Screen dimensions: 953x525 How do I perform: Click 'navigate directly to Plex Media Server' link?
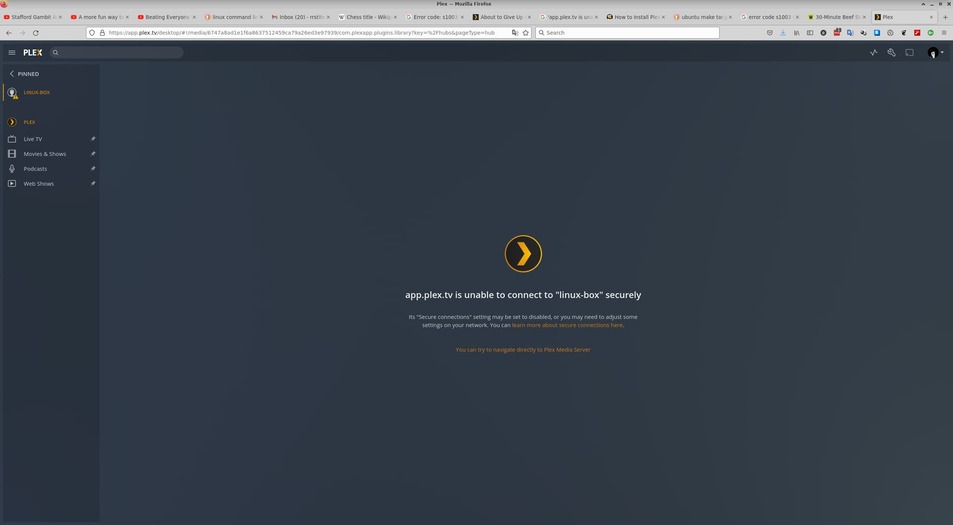523,349
